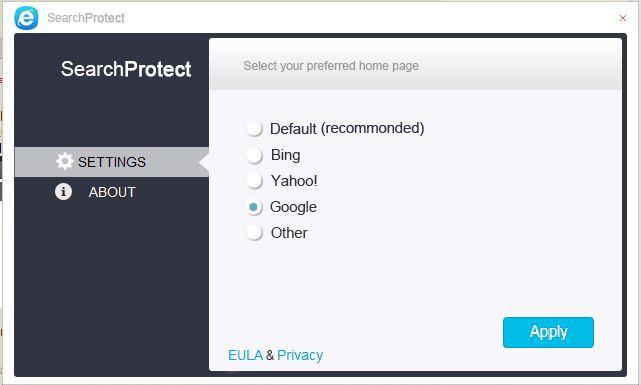Click the large SearchProtect sidebar heading
641x385 pixels.
pos(126,69)
